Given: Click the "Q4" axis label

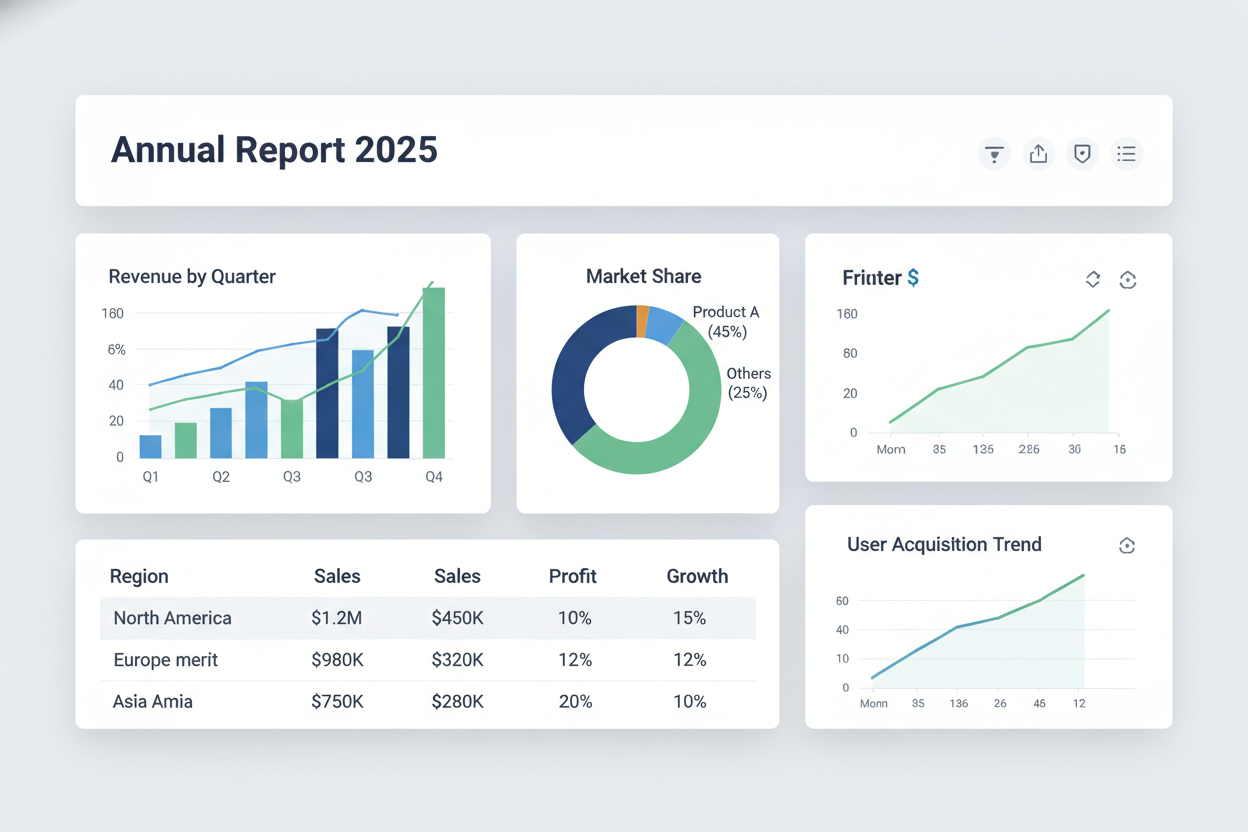Looking at the screenshot, I should coord(434,477).
